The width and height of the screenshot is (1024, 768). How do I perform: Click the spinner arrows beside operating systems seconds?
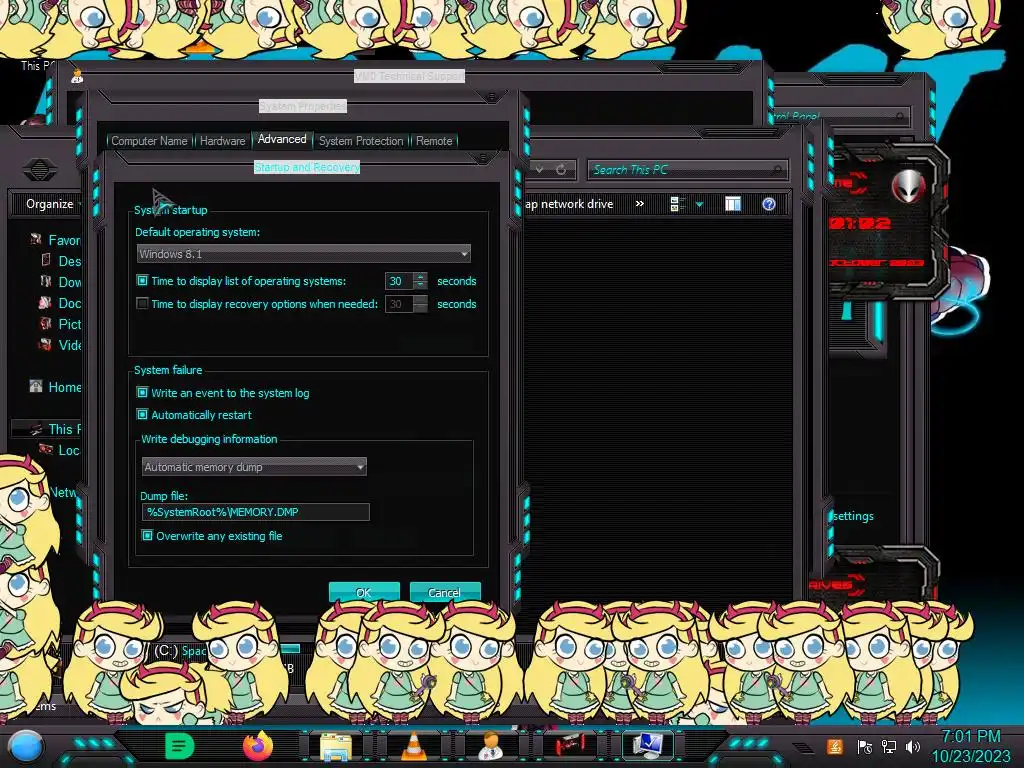pos(421,281)
